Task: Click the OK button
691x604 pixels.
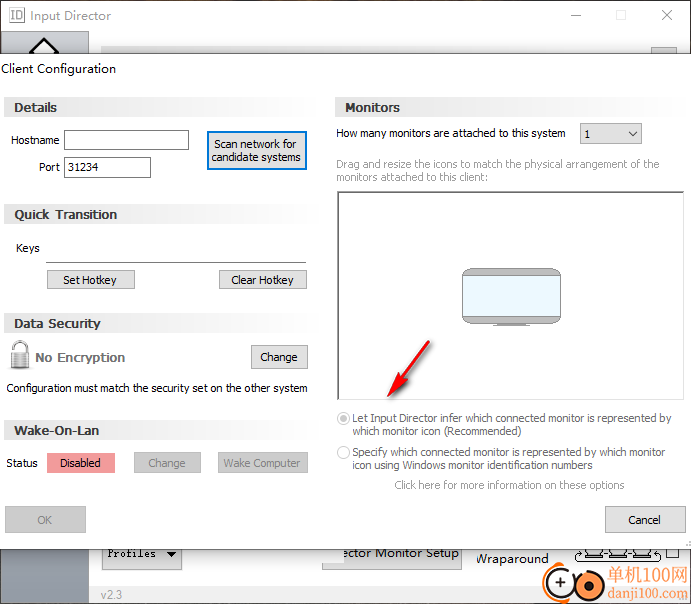Action: [x=45, y=520]
